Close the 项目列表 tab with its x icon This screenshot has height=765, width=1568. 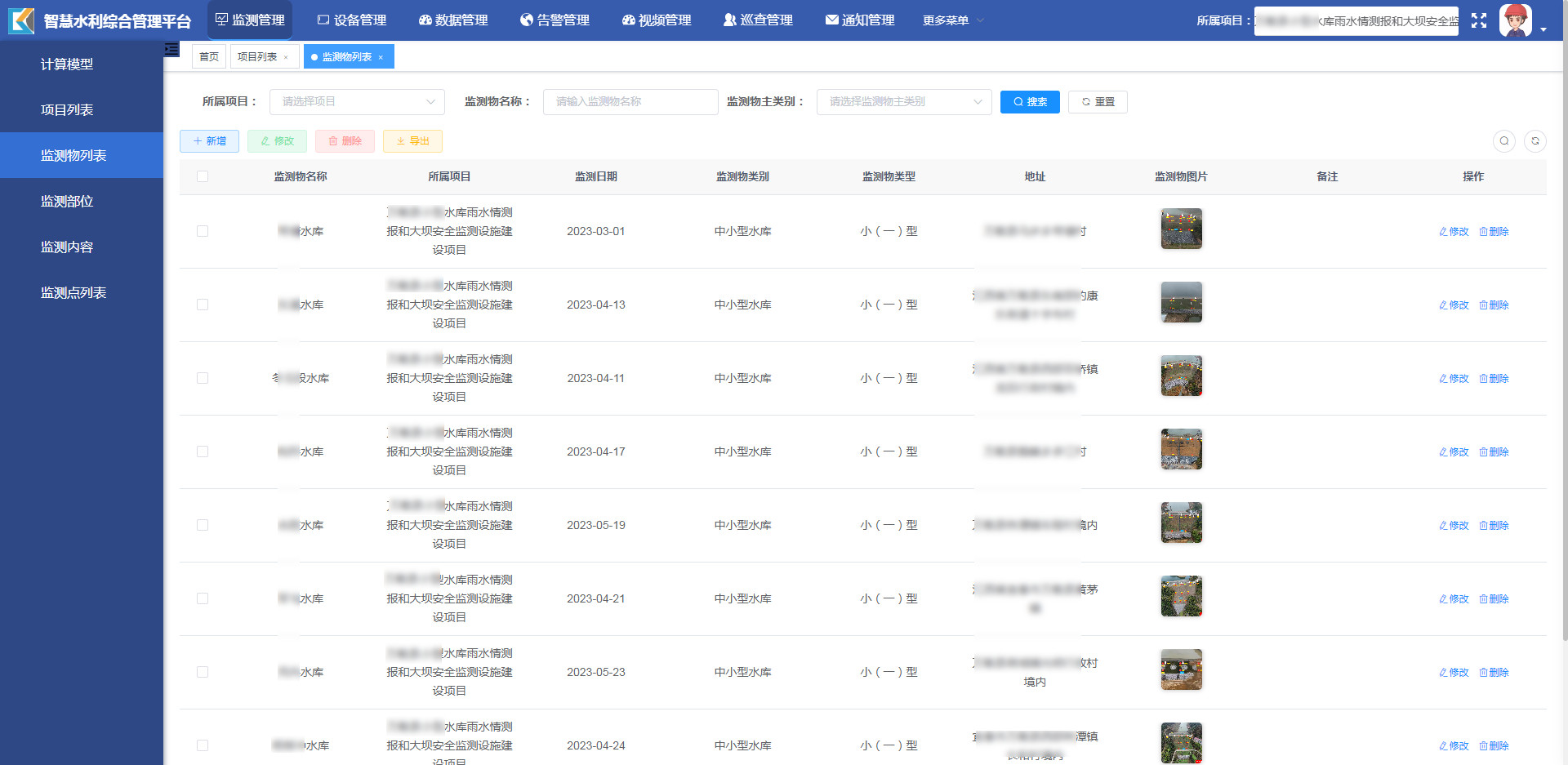(x=286, y=57)
